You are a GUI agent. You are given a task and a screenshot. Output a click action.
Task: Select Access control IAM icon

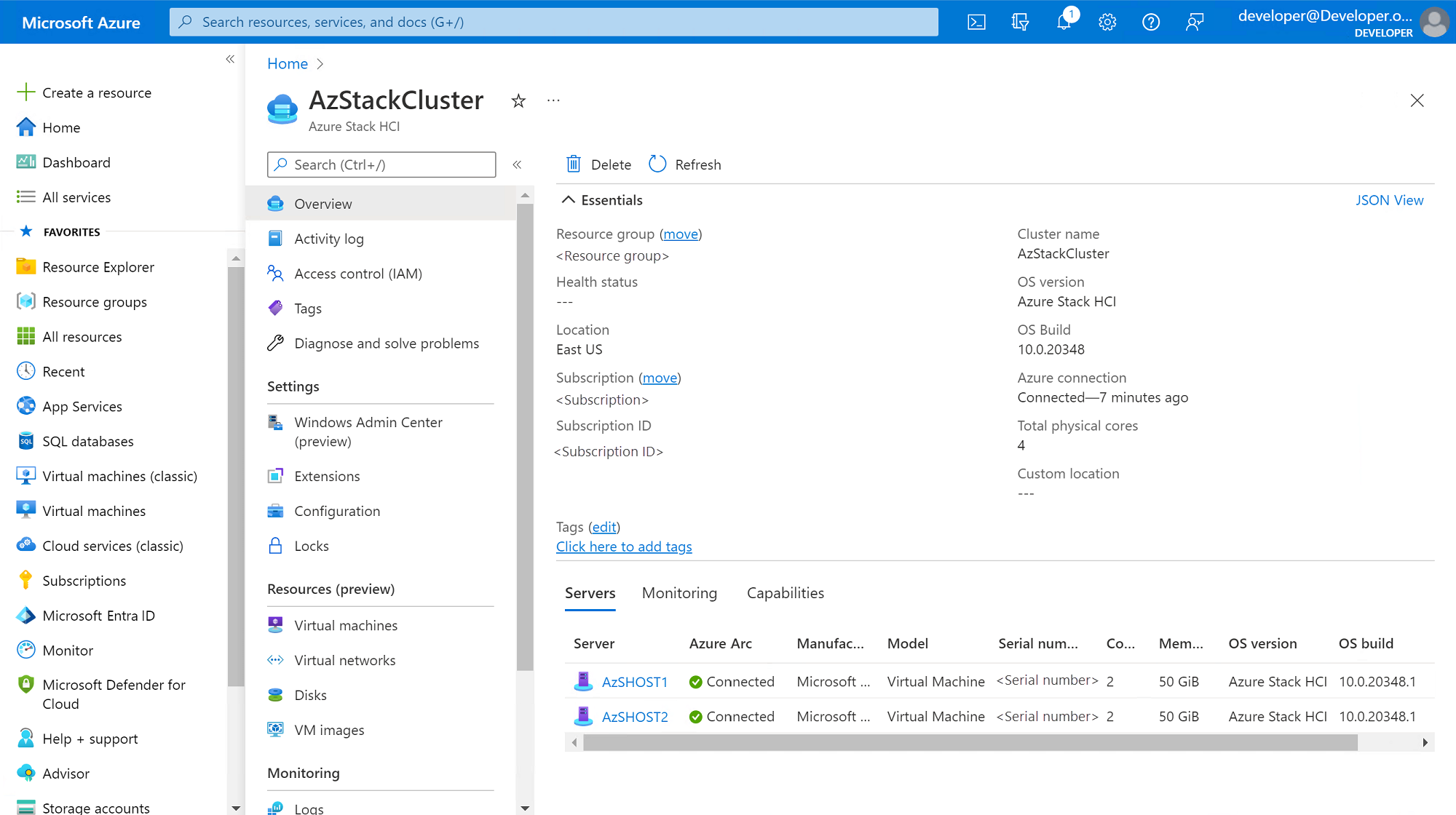click(x=275, y=273)
